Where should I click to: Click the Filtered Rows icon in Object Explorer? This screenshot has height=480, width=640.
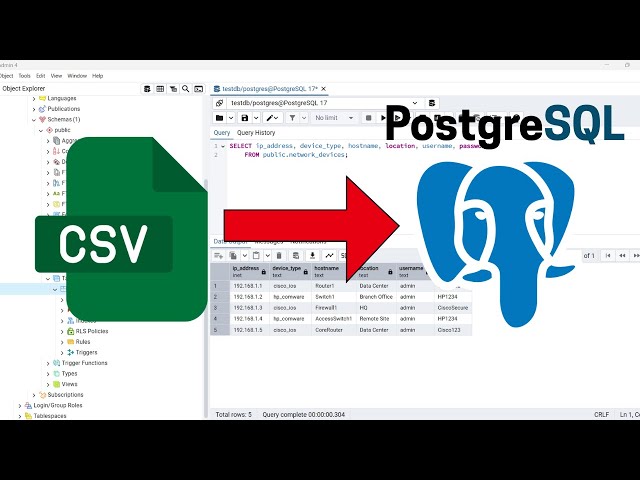tap(173, 89)
